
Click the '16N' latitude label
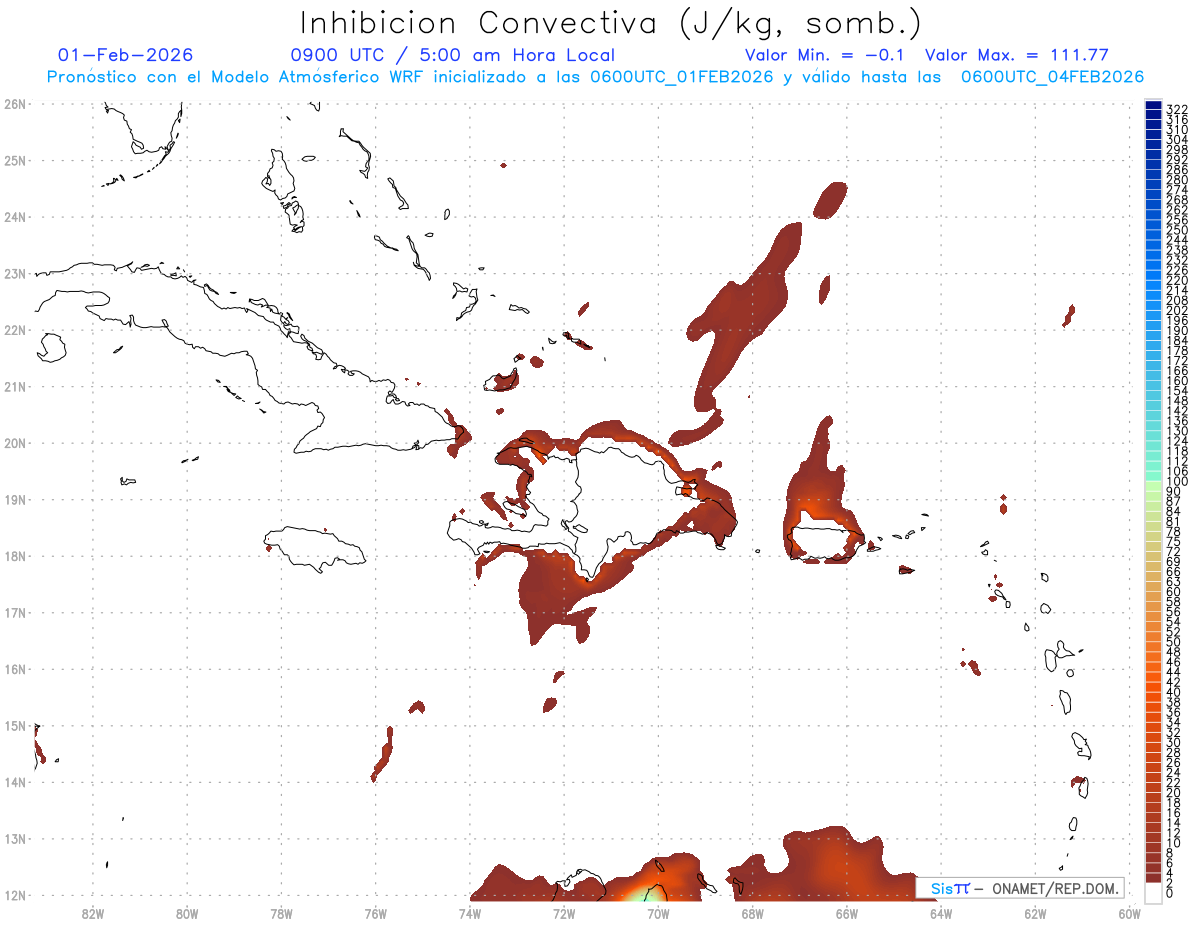pyautogui.click(x=14, y=669)
